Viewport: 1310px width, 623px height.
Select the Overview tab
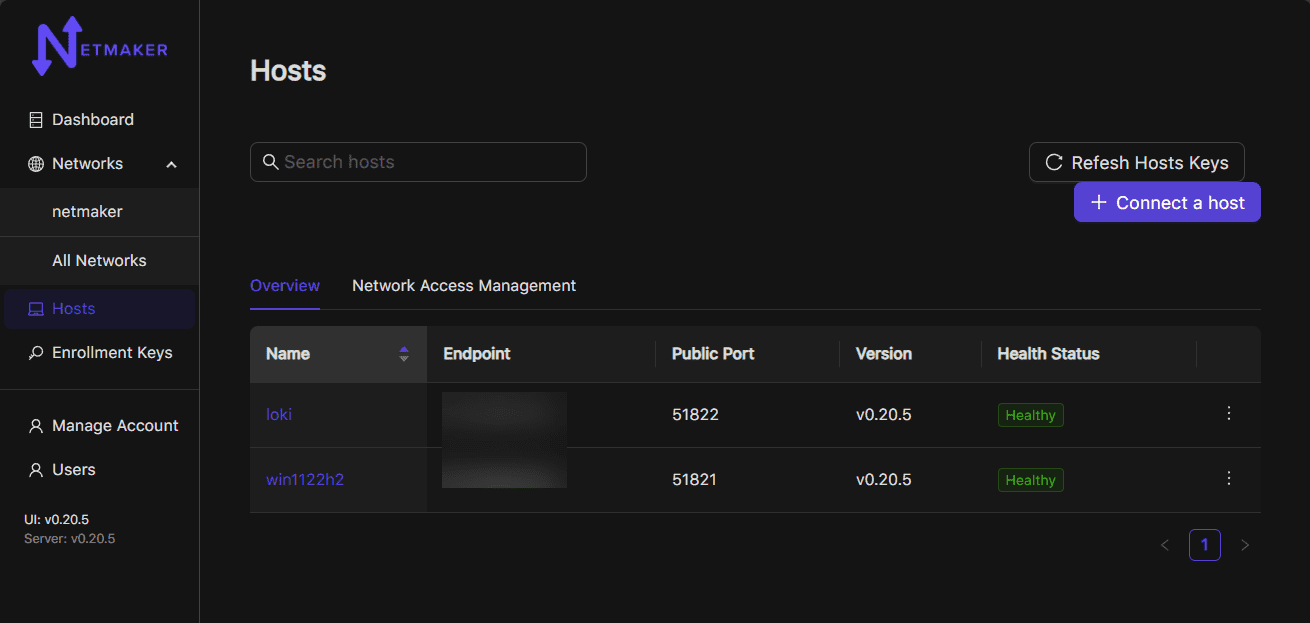pyautogui.click(x=285, y=286)
